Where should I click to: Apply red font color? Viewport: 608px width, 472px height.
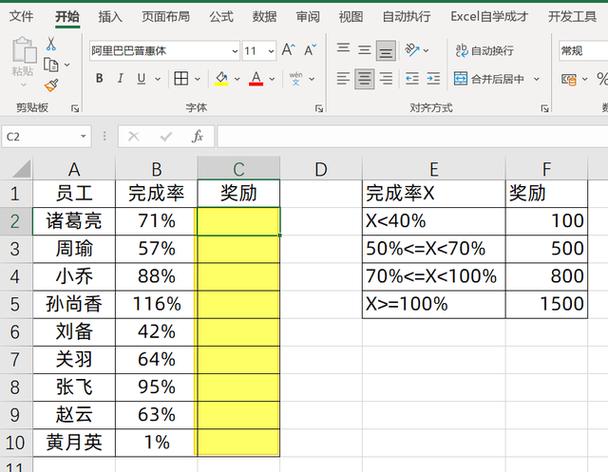[x=256, y=79]
